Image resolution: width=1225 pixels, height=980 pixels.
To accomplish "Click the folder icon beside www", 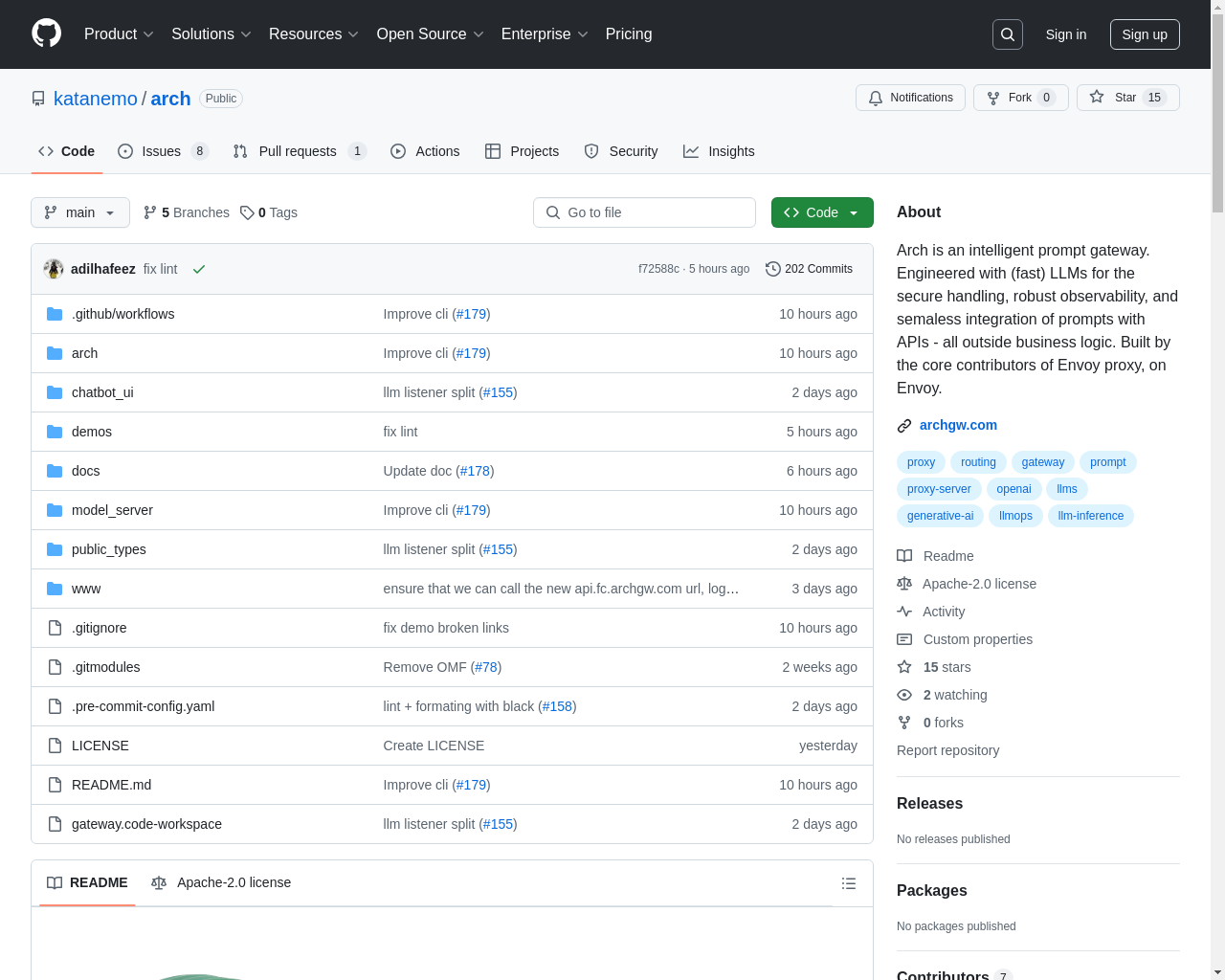I will tap(55, 589).
